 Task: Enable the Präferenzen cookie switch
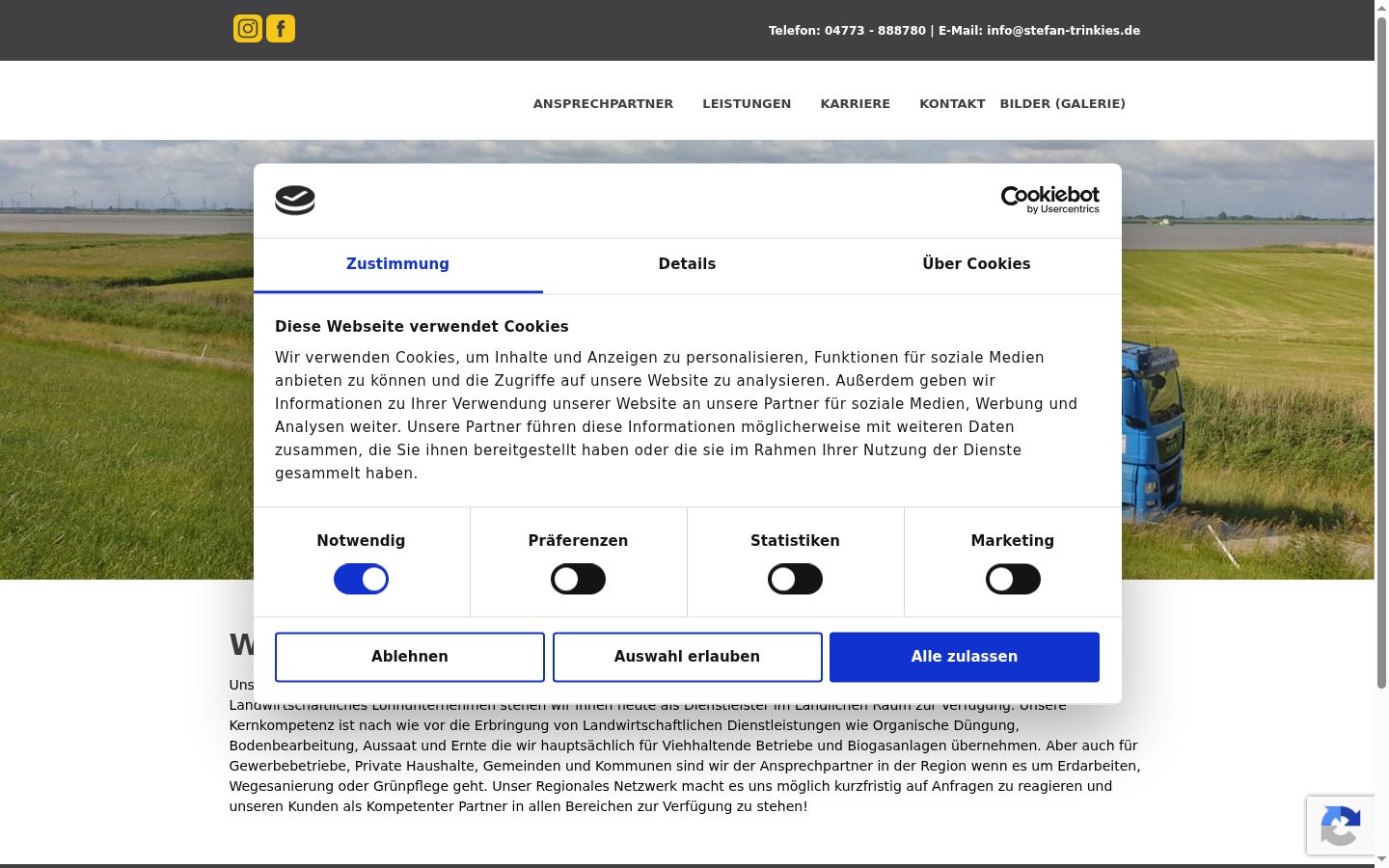pyautogui.click(x=578, y=580)
